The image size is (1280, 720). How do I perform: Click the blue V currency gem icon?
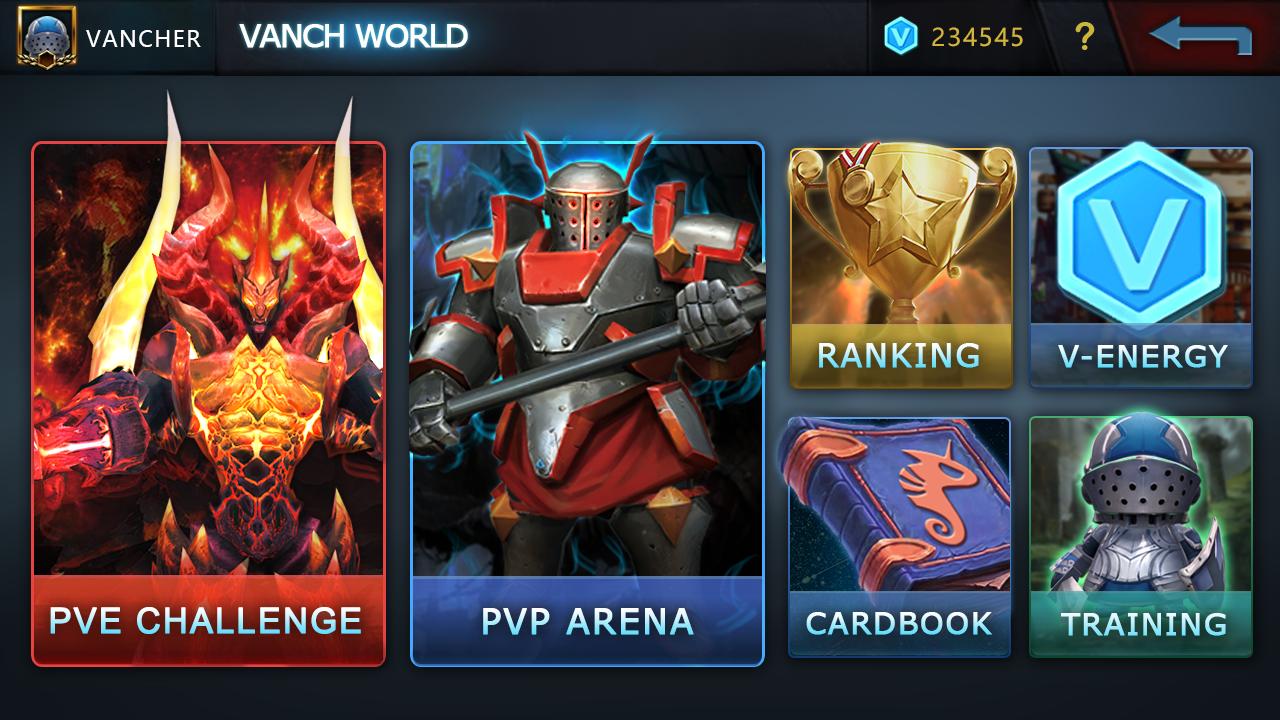(901, 37)
